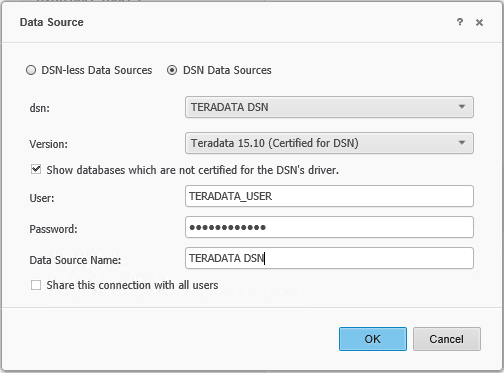Click the Data Source dialog title
The height and width of the screenshot is (373, 504).
(52, 22)
